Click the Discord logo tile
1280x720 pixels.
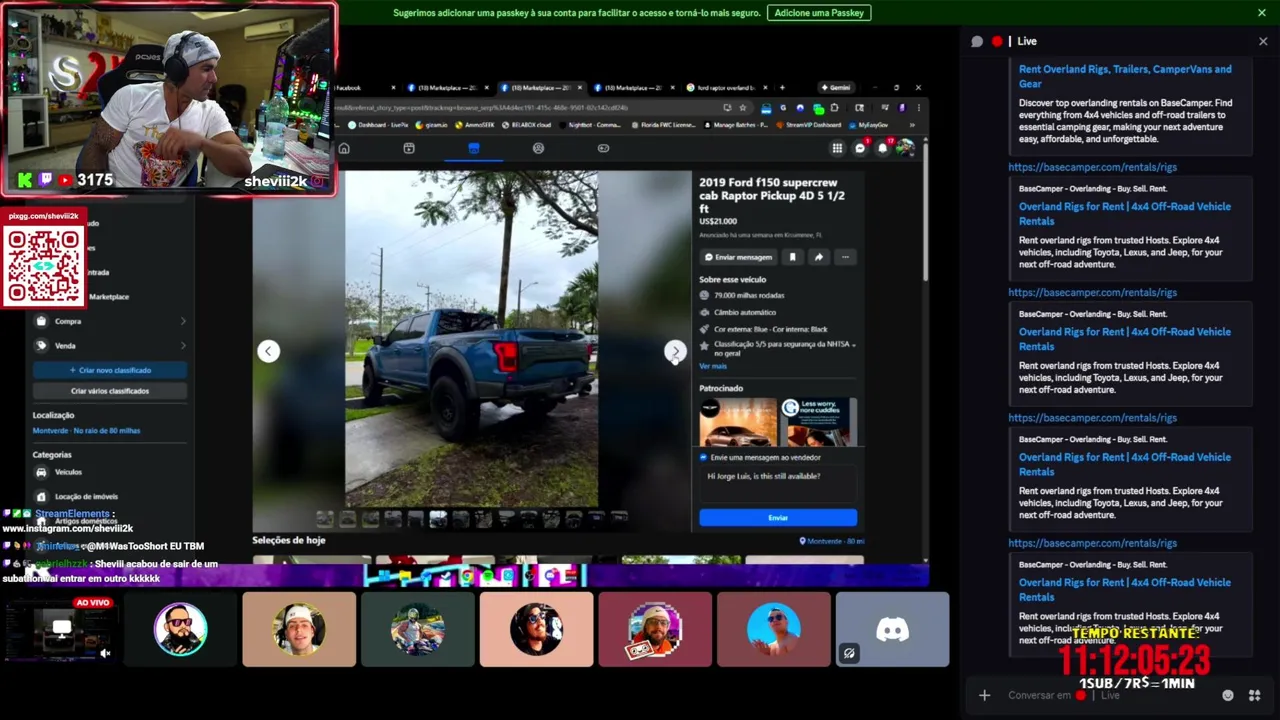pyautogui.click(x=892, y=629)
